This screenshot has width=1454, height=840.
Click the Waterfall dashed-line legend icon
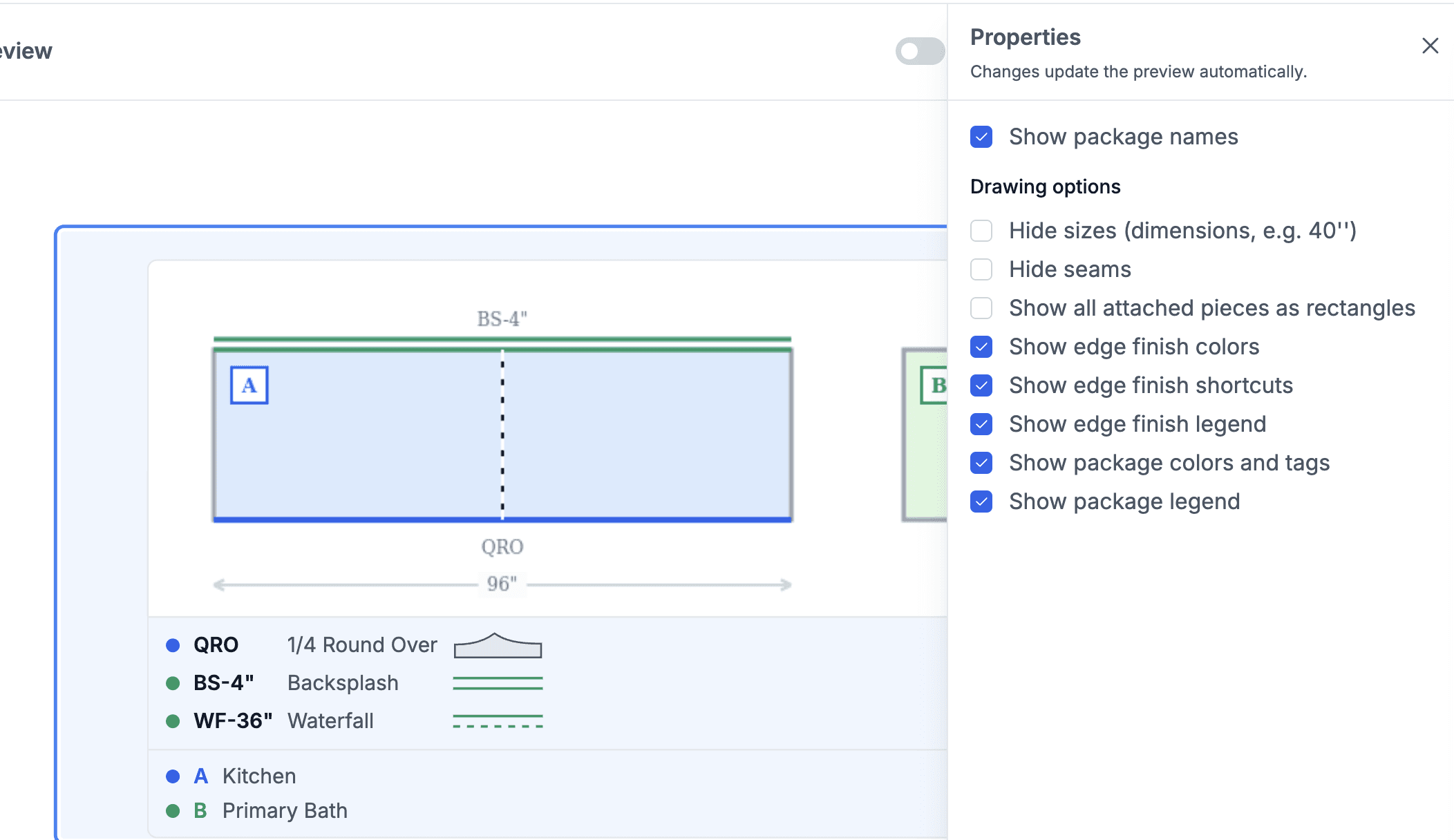point(498,721)
